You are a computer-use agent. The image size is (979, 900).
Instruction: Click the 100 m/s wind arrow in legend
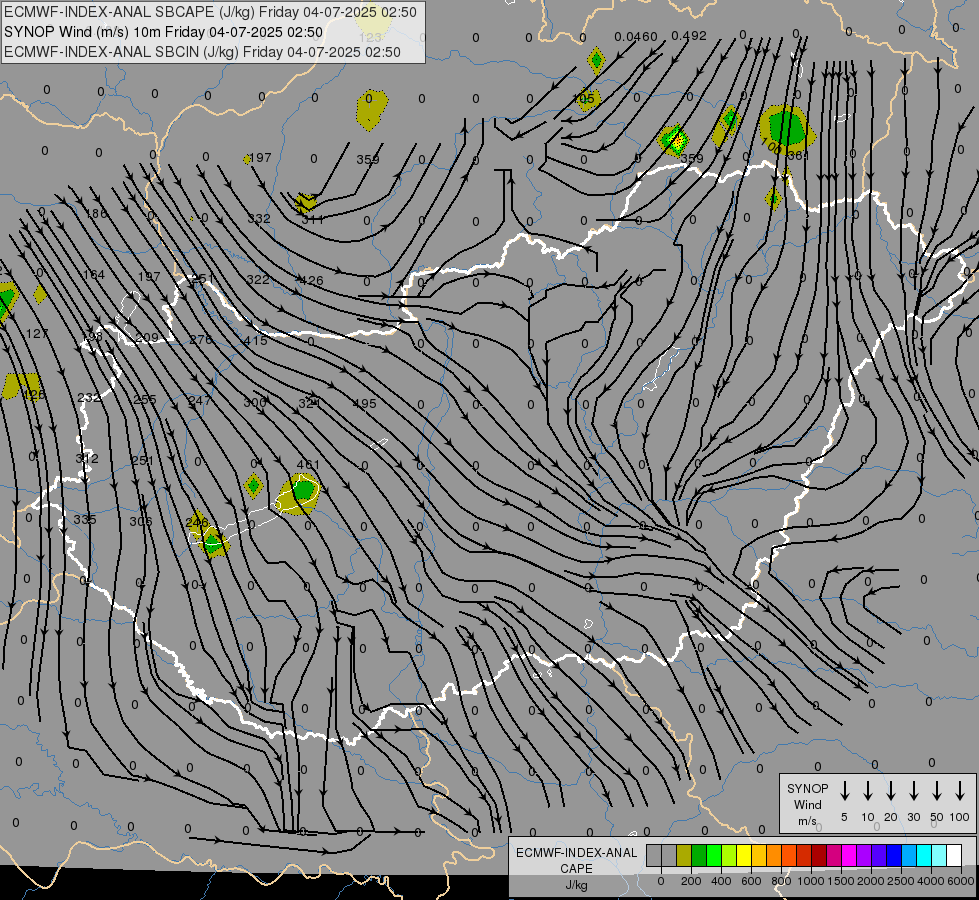point(960,791)
